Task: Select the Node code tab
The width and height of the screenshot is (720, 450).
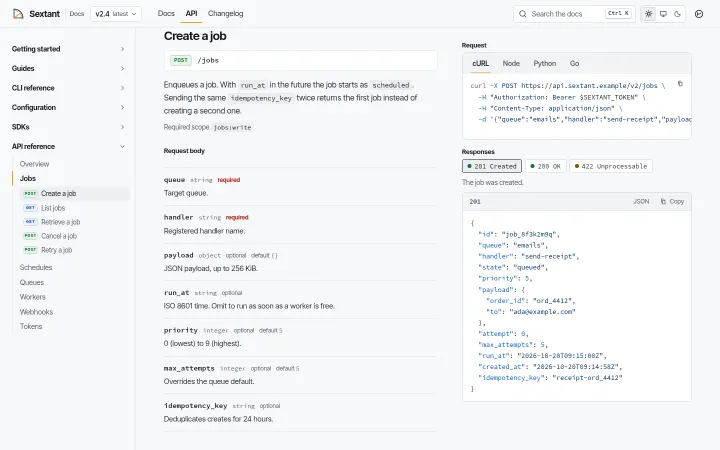Action: 511,63
